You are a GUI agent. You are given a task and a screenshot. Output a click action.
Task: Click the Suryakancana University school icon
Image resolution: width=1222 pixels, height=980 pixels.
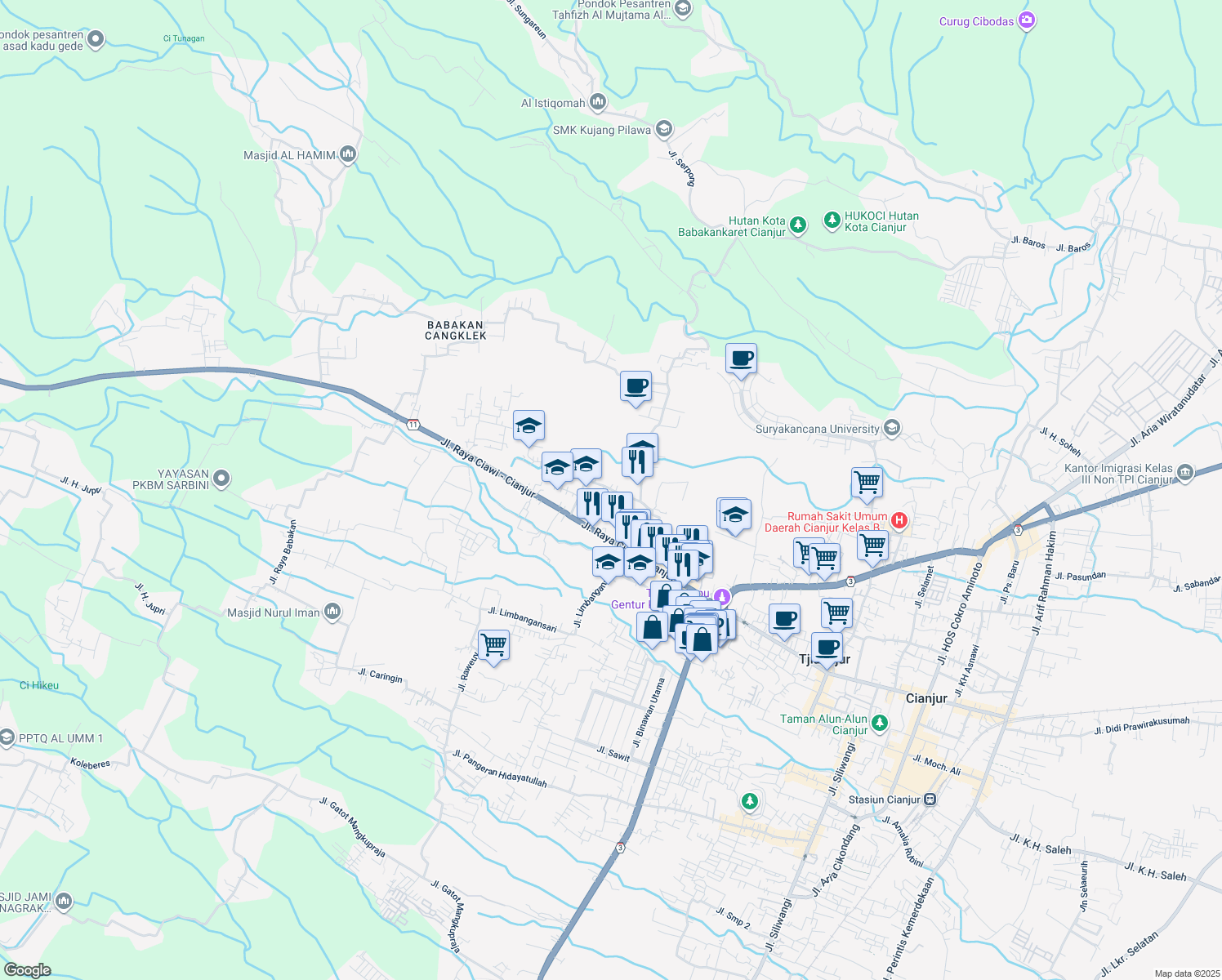pos(890,427)
